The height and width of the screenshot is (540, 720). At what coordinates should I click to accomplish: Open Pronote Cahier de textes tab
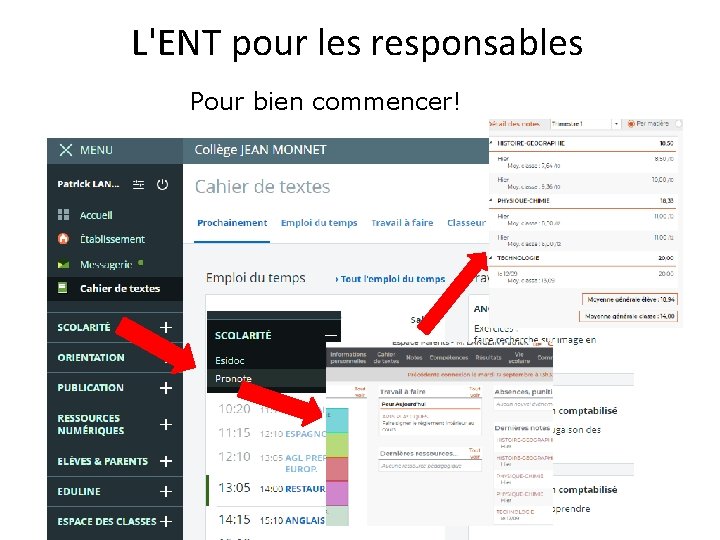tap(386, 358)
